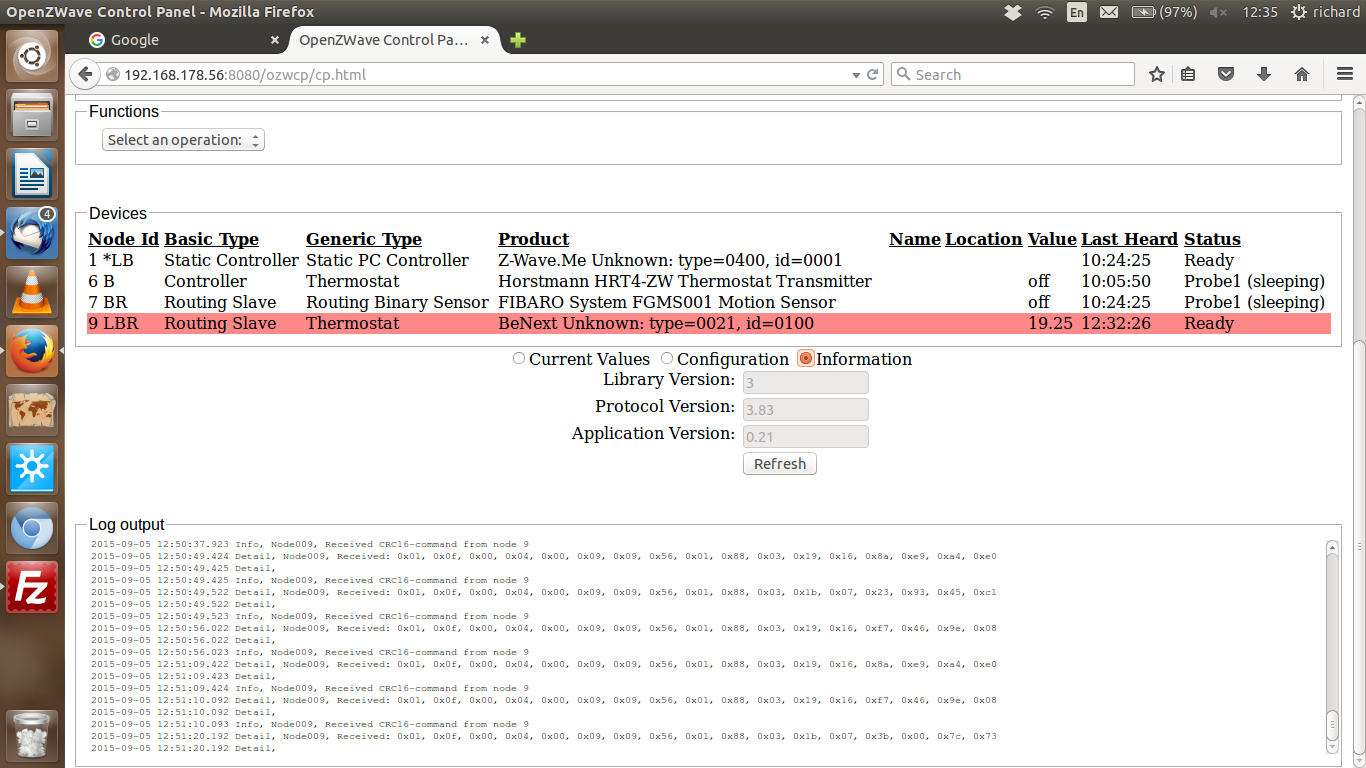1366x768 pixels.
Task: Open the blue gear application in the launcher
Action: pyautogui.click(x=32, y=469)
